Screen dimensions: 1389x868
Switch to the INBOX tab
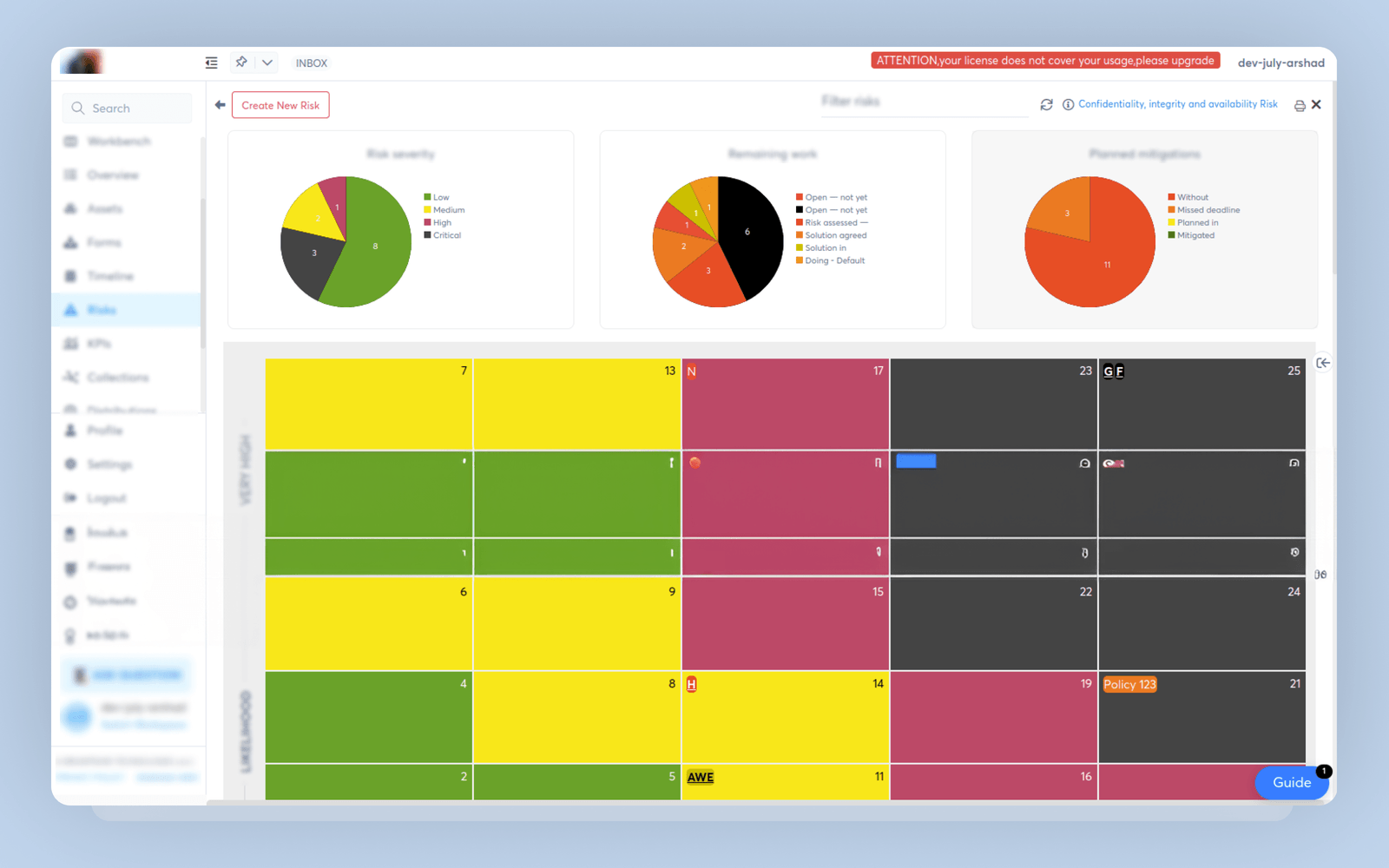[310, 62]
